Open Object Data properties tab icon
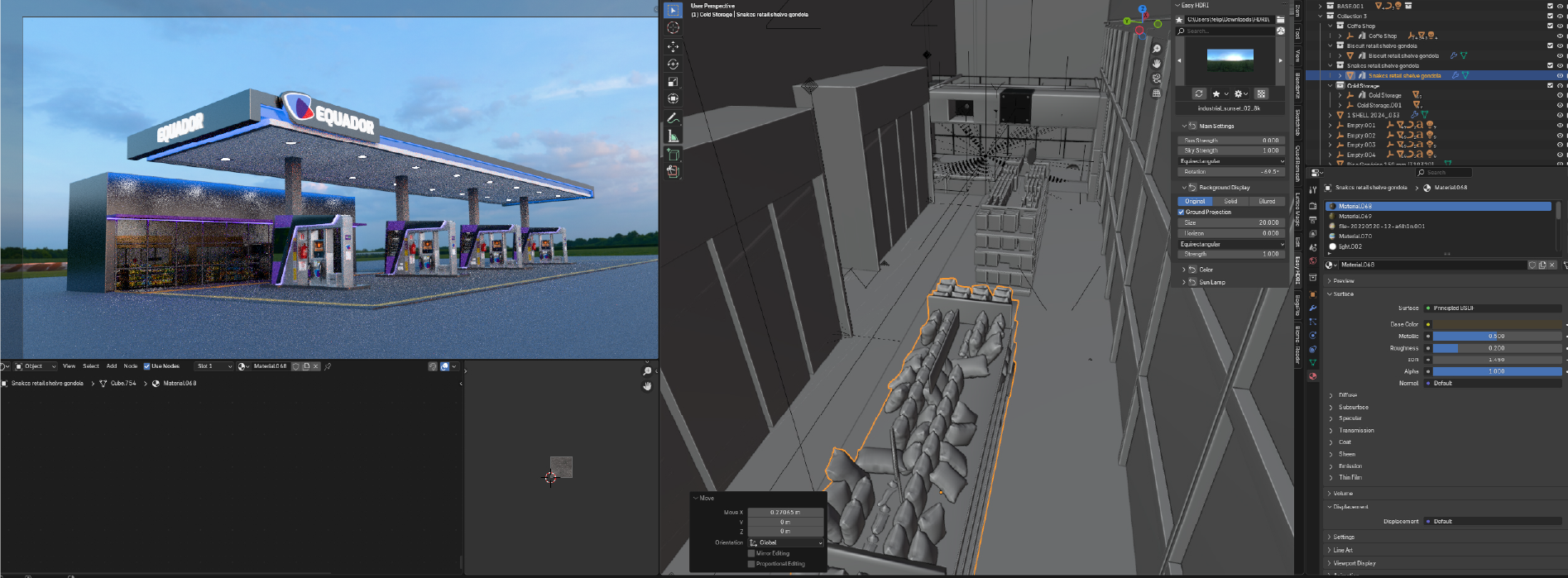1568x578 pixels. 1312,363
